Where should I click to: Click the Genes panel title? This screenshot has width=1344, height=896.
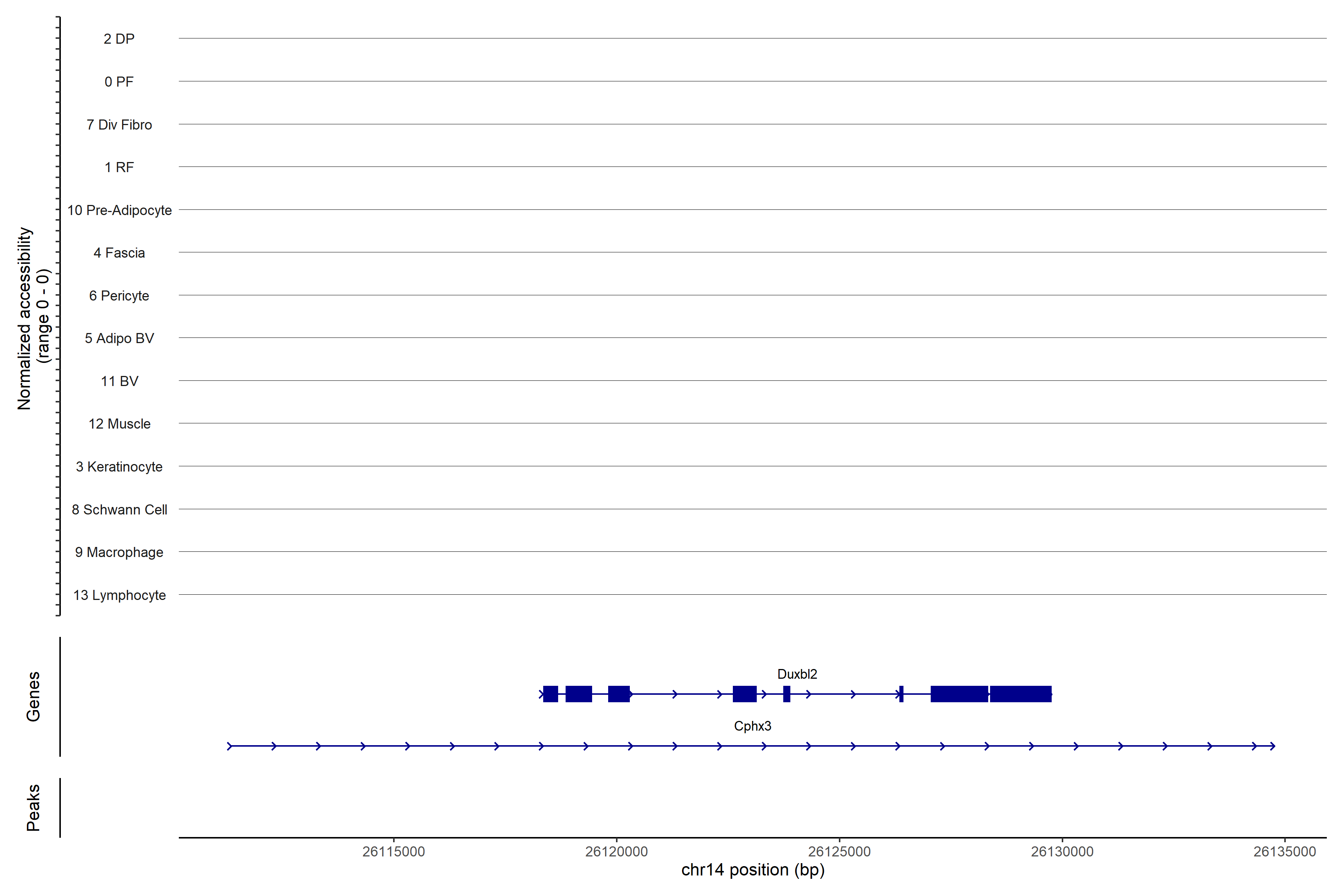[x=33, y=697]
